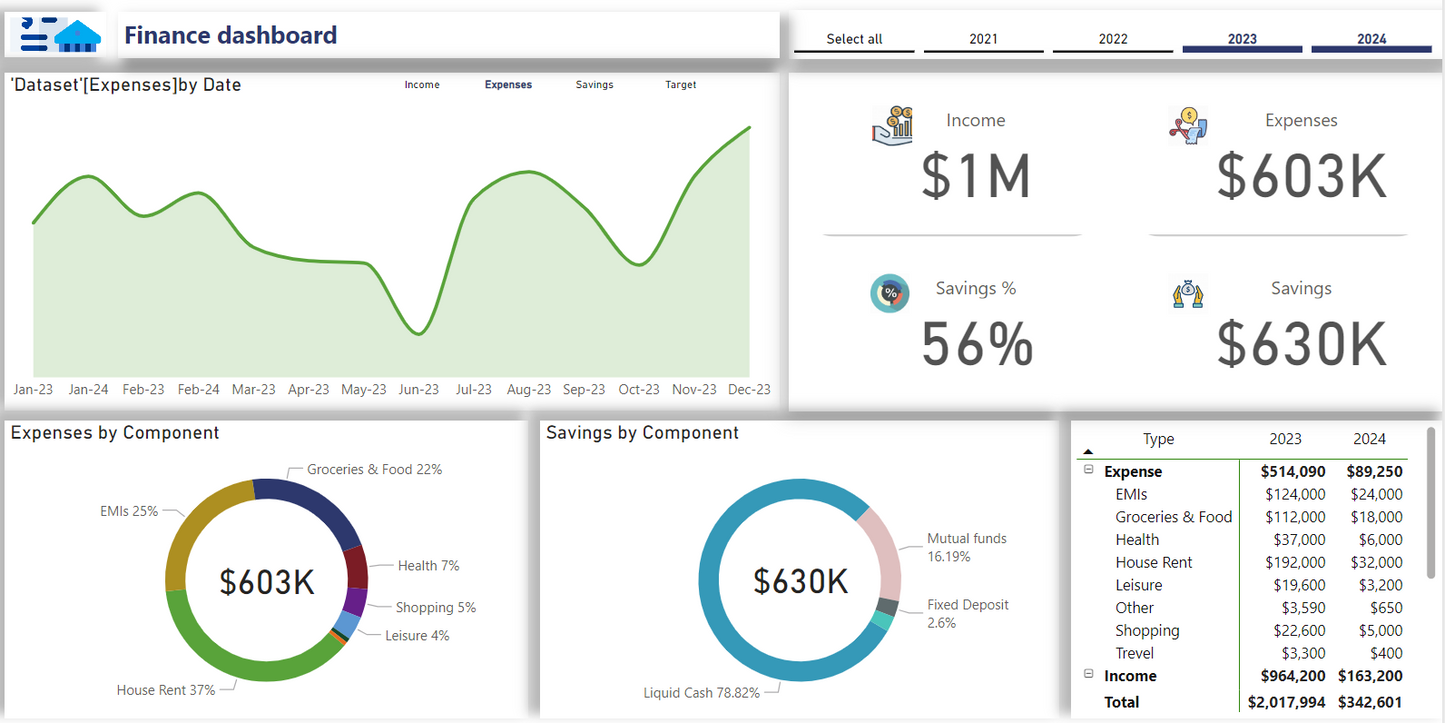Toggle the 2021 year slicer
The image size is (1445, 723).
point(983,39)
